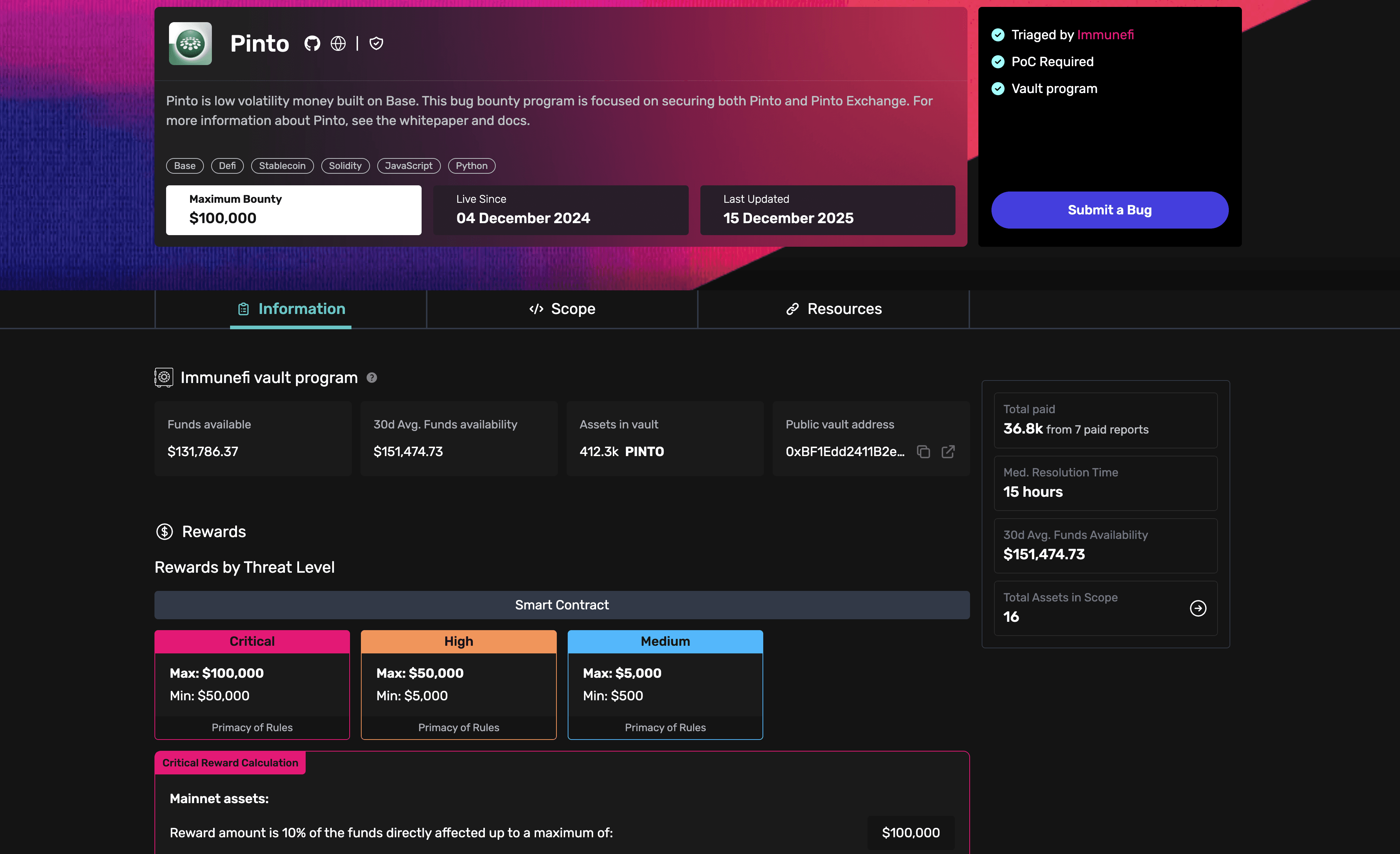The image size is (1400, 854).
Task: Click the Maximum Bounty card
Action: point(293,210)
